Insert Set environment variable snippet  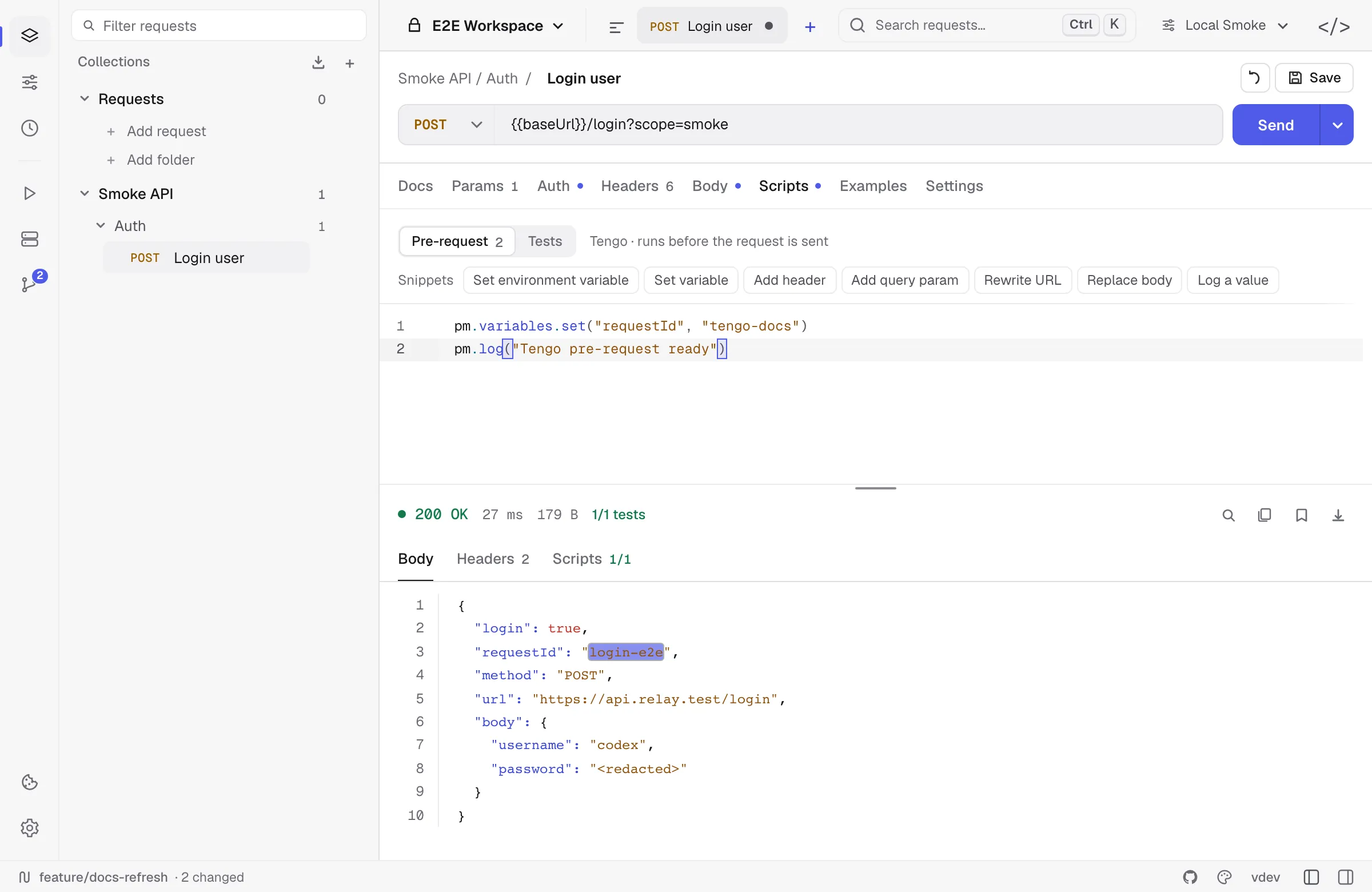point(550,280)
